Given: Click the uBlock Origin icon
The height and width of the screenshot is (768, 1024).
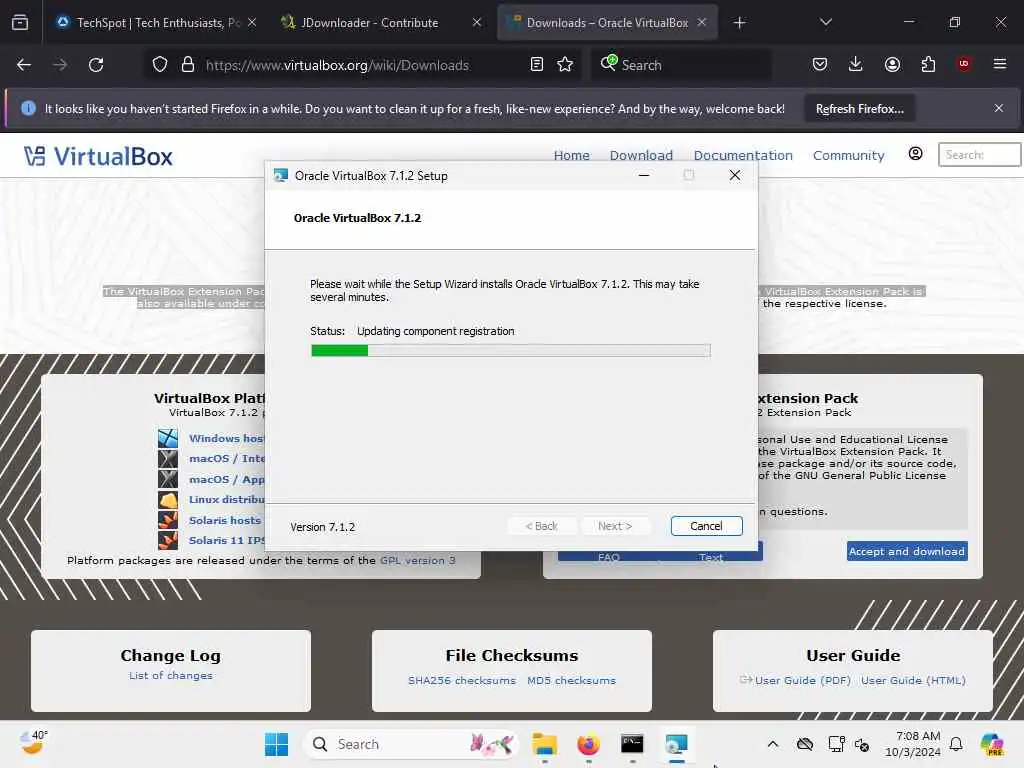Looking at the screenshot, I should [964, 64].
